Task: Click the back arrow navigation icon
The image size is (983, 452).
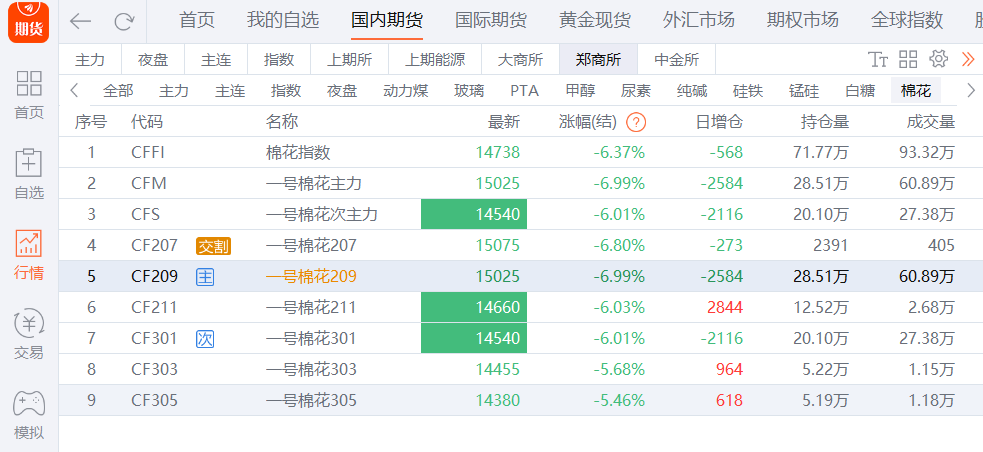Action: pos(80,21)
